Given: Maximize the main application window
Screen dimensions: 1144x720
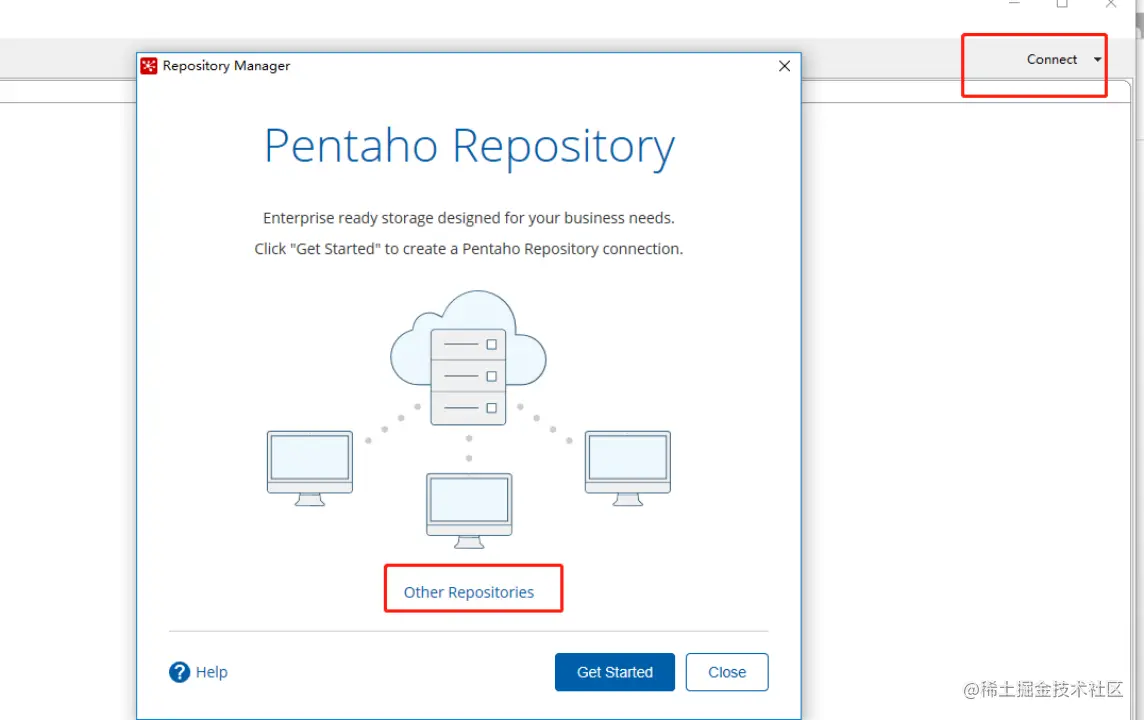Looking at the screenshot, I should [1062, 4].
